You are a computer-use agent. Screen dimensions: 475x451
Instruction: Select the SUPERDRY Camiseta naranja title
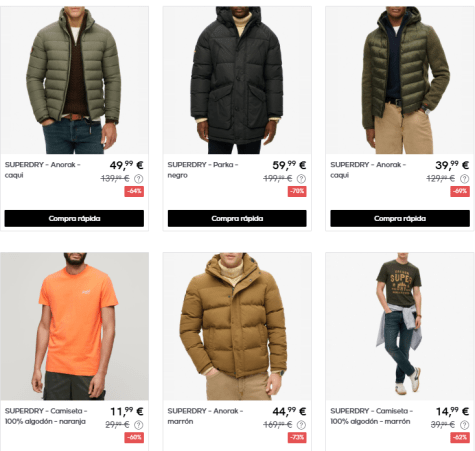[x=46, y=416]
